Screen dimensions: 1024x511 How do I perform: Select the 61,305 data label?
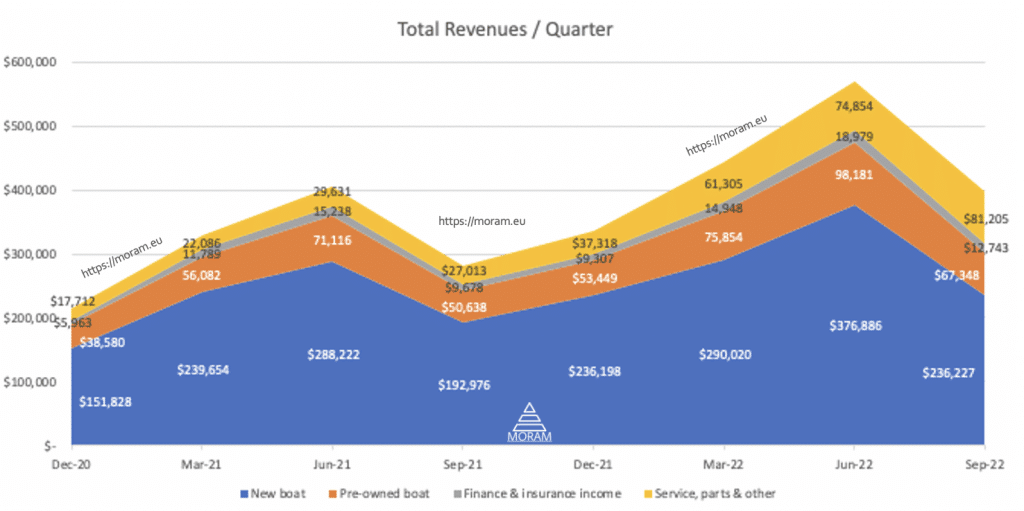tap(724, 184)
